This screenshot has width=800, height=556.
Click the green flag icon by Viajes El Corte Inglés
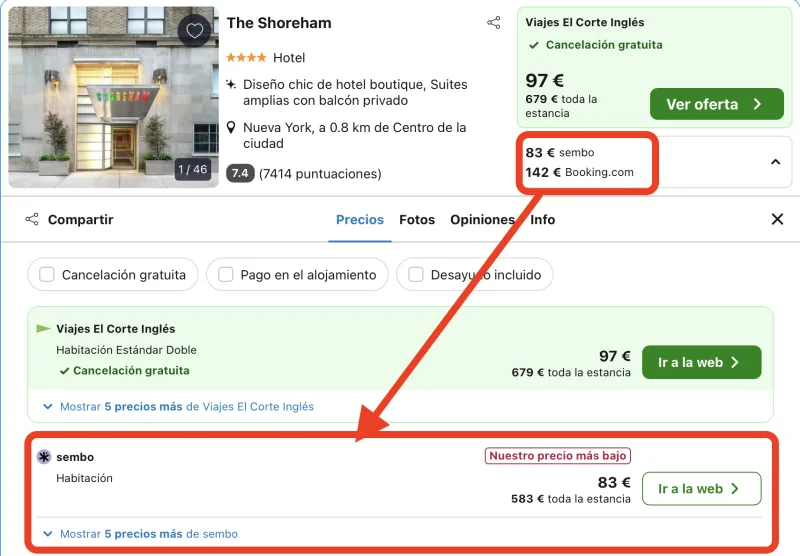(x=43, y=328)
